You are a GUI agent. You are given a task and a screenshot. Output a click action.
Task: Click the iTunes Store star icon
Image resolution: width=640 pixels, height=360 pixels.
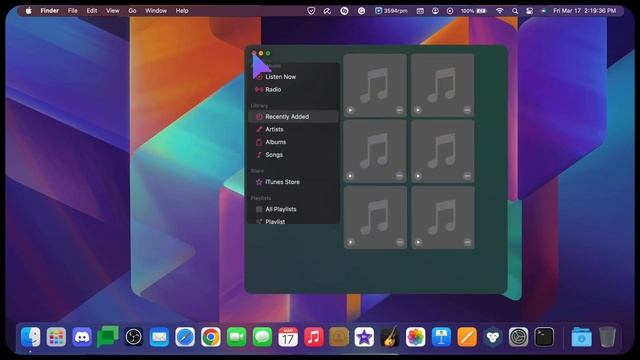[x=259, y=182]
